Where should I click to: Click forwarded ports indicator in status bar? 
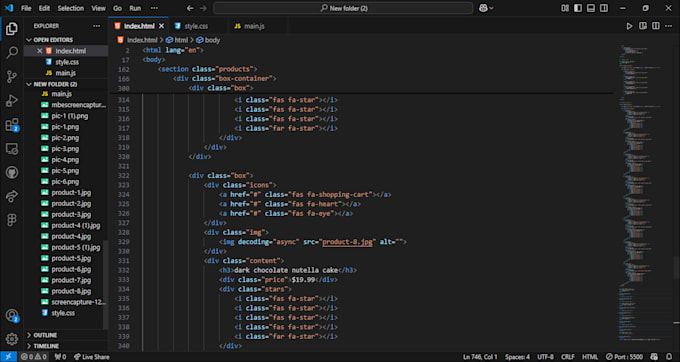click(60, 357)
